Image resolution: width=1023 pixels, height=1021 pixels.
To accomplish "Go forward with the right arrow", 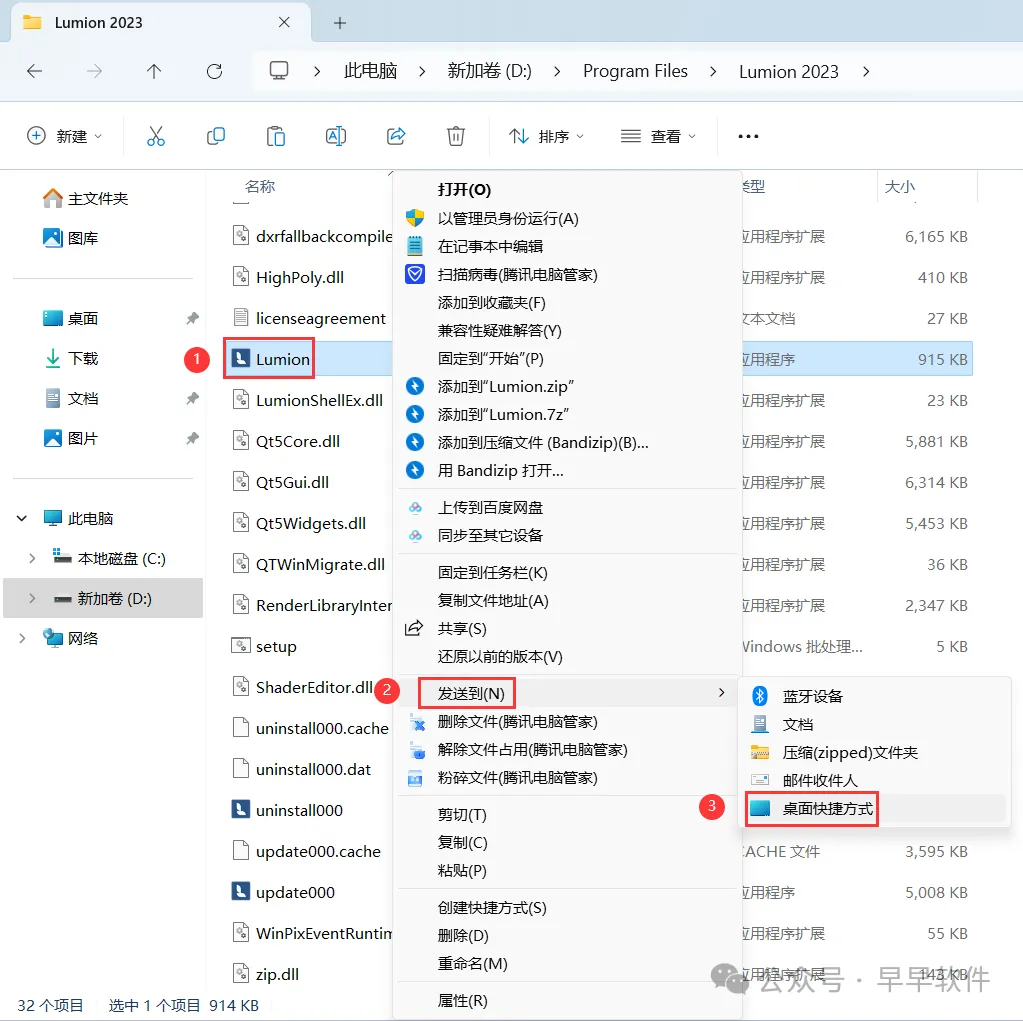I will 95,71.
